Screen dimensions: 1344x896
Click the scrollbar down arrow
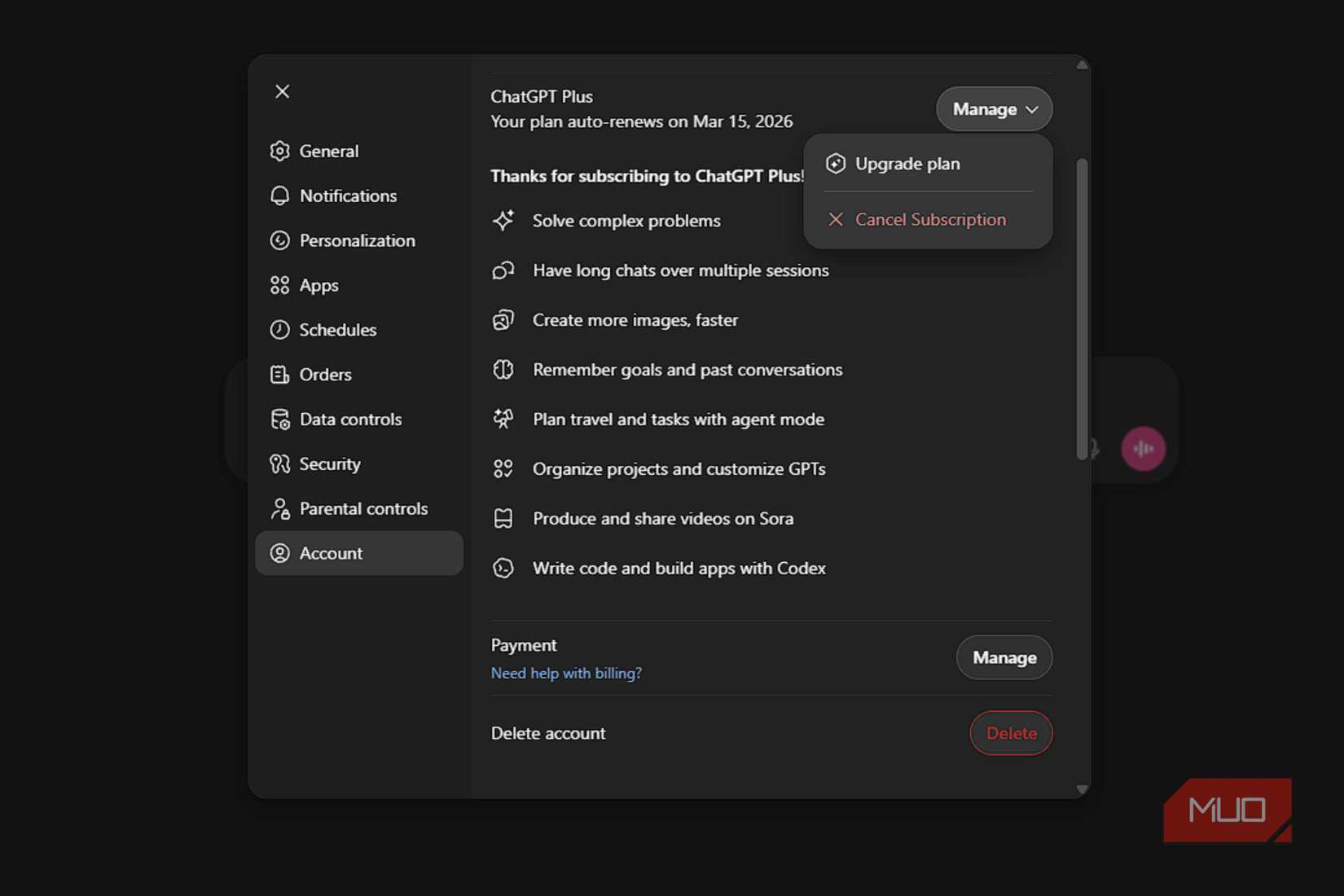[1082, 789]
